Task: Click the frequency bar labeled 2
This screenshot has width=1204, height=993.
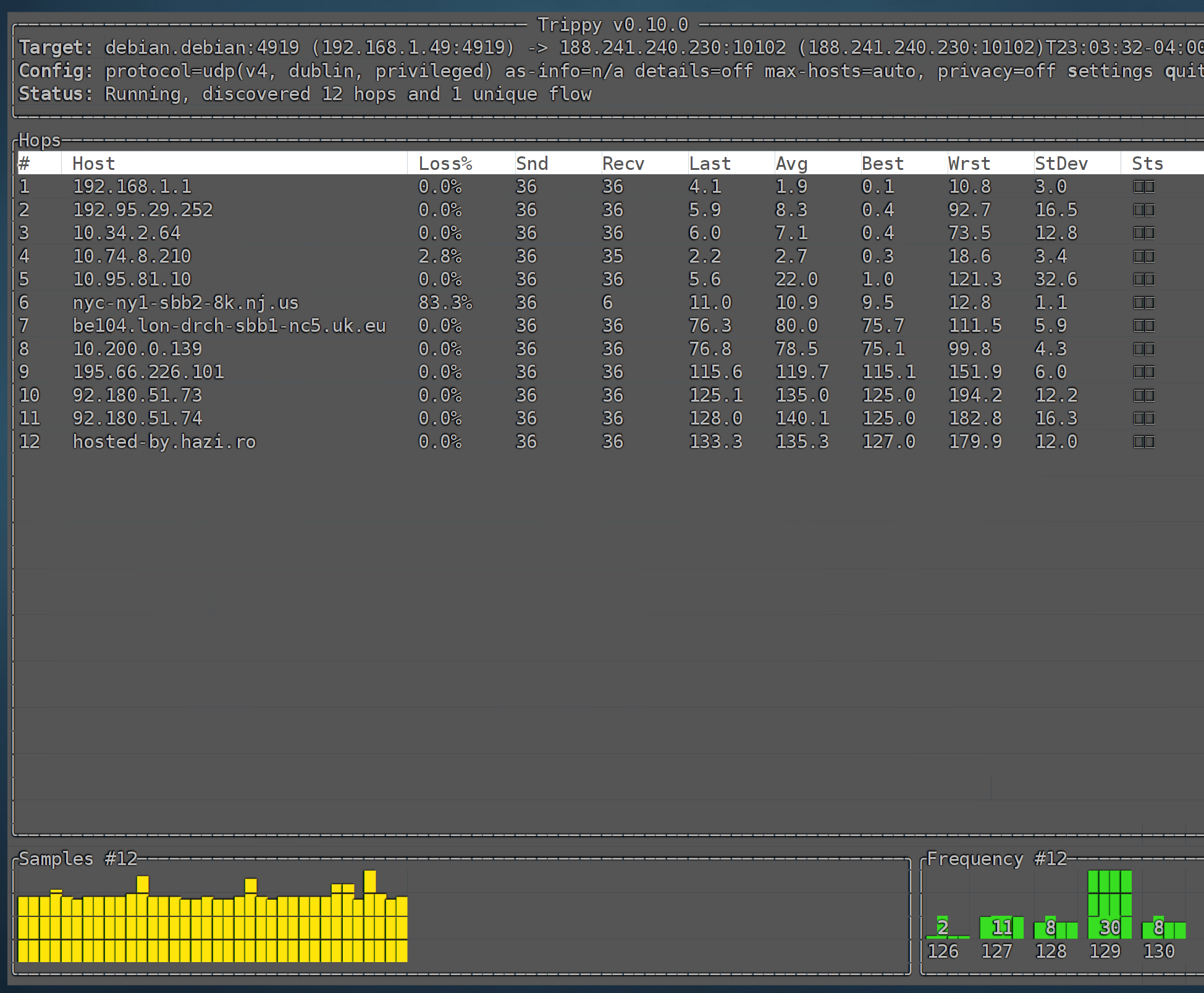Action: 942,927
